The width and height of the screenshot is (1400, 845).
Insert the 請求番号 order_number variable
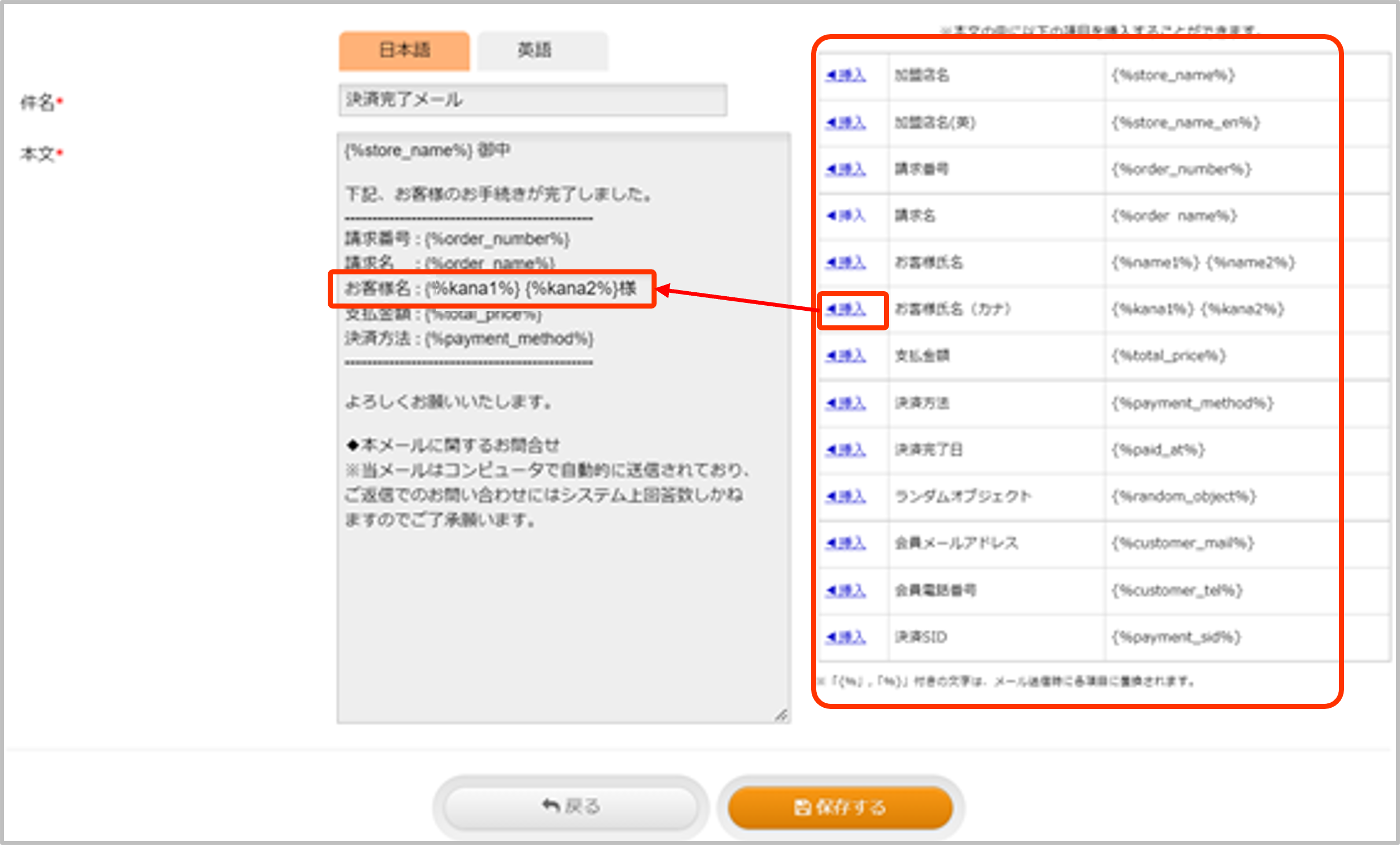point(845,169)
